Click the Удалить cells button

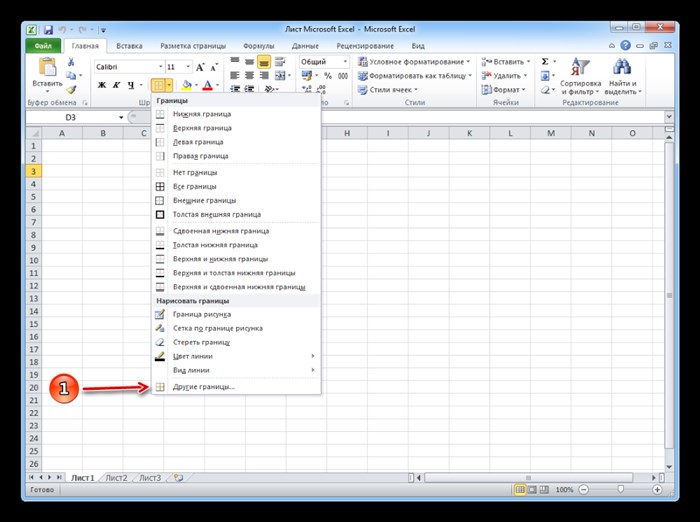pyautogui.click(x=504, y=76)
